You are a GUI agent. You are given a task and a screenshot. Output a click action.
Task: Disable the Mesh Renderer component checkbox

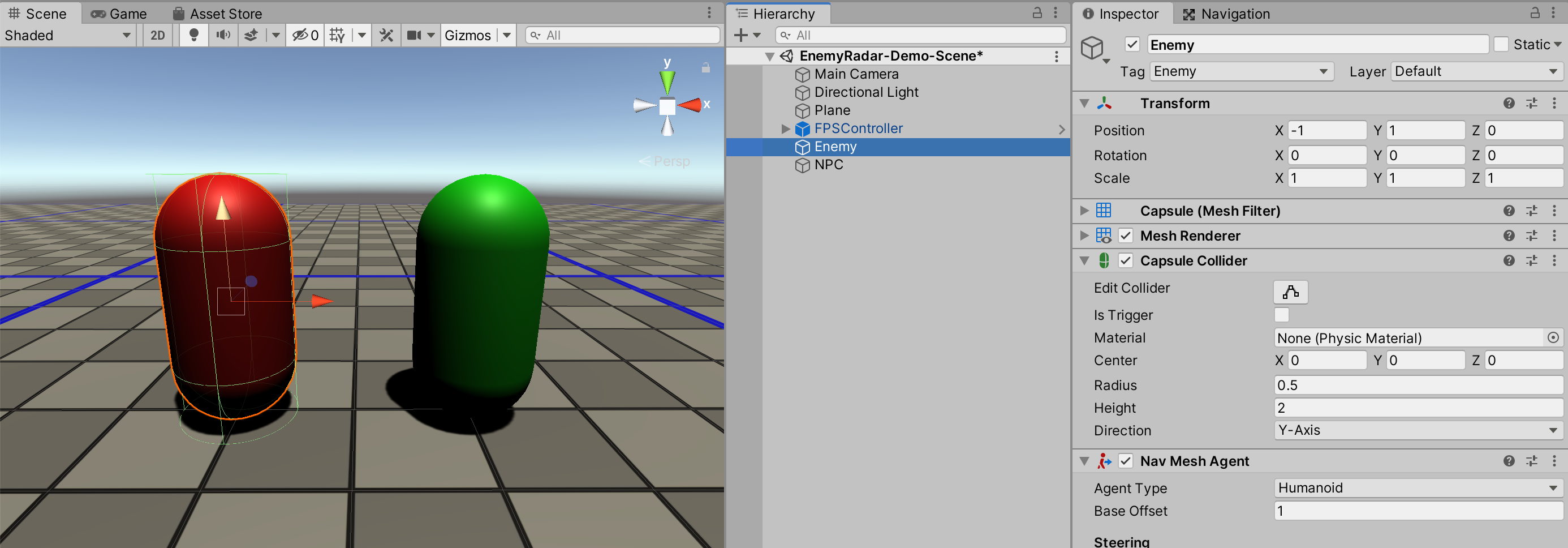[x=1126, y=236]
